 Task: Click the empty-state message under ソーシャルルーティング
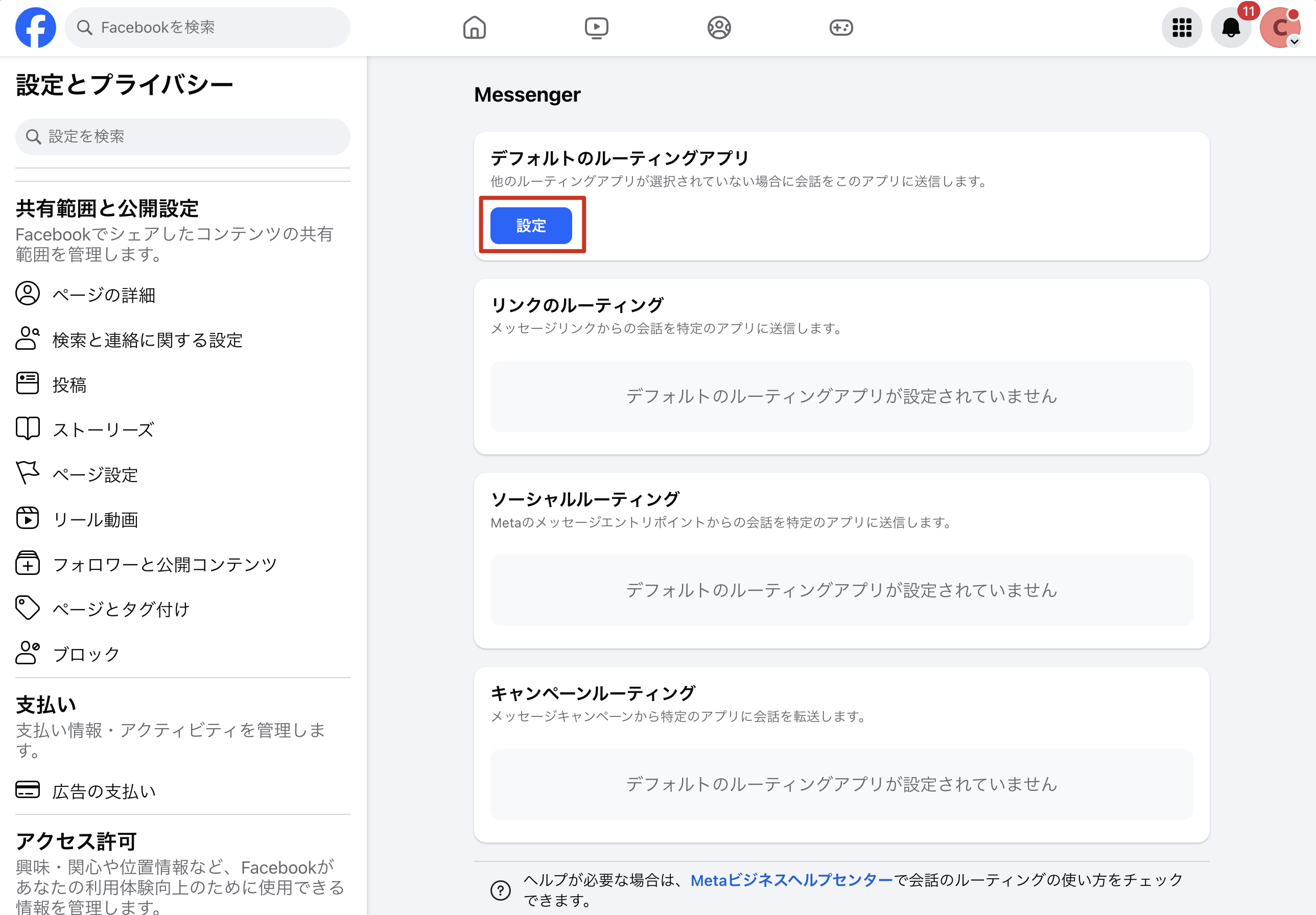(x=841, y=590)
